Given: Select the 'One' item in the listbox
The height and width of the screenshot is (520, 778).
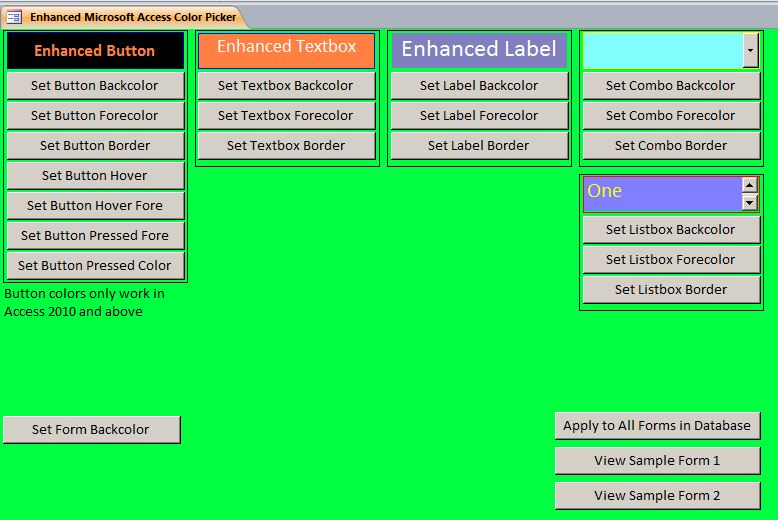Looking at the screenshot, I should [x=662, y=191].
